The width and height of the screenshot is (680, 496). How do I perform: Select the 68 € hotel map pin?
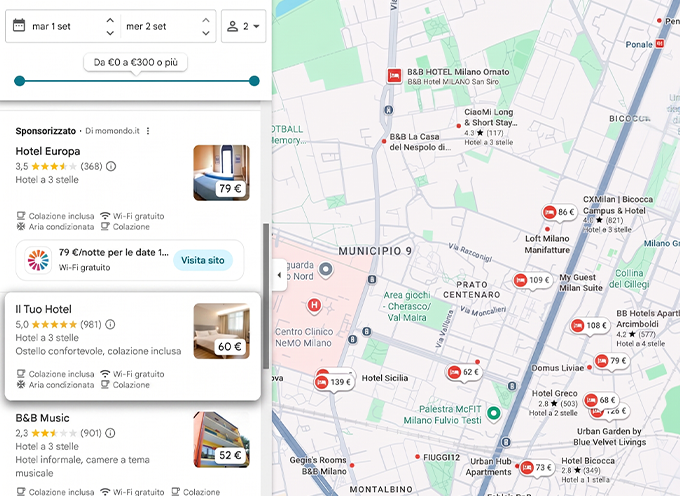click(x=601, y=400)
